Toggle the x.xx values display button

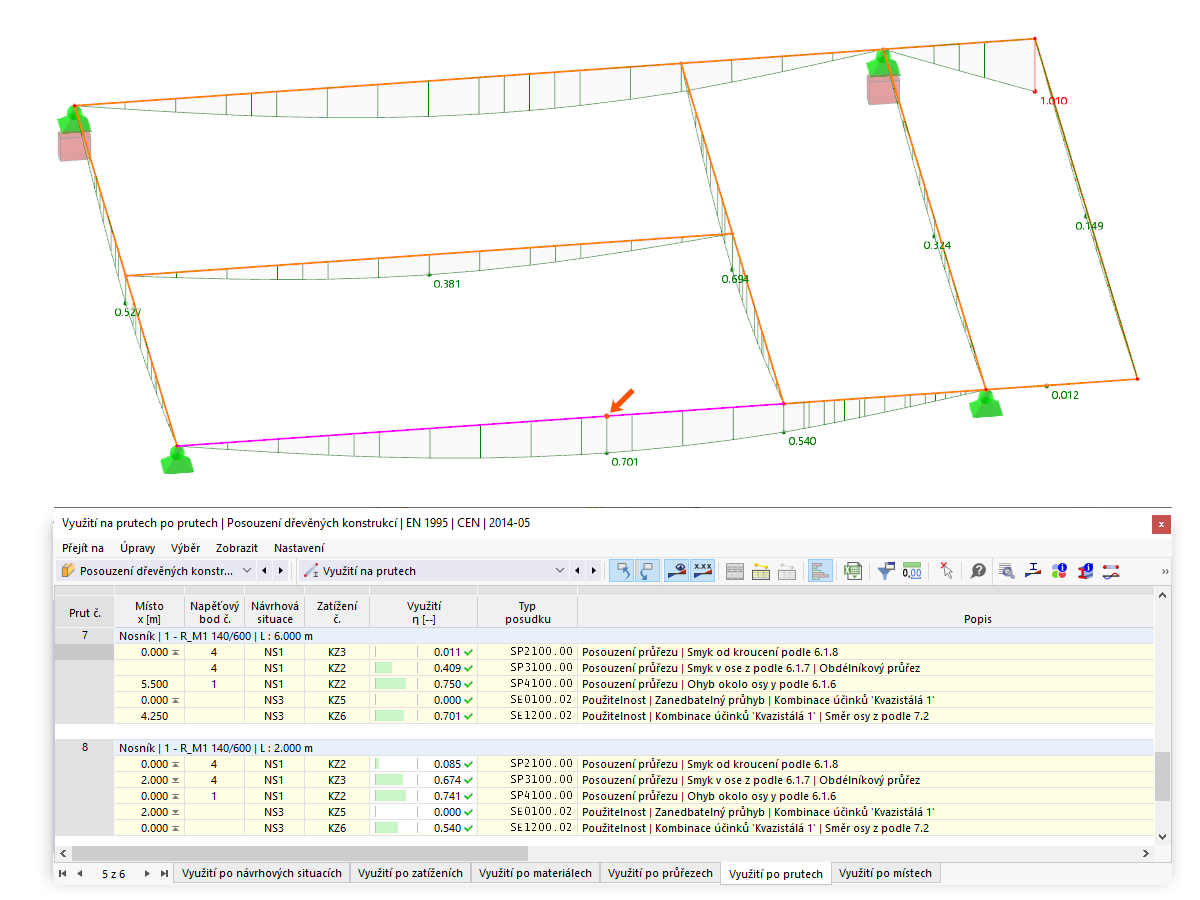pyautogui.click(x=702, y=571)
